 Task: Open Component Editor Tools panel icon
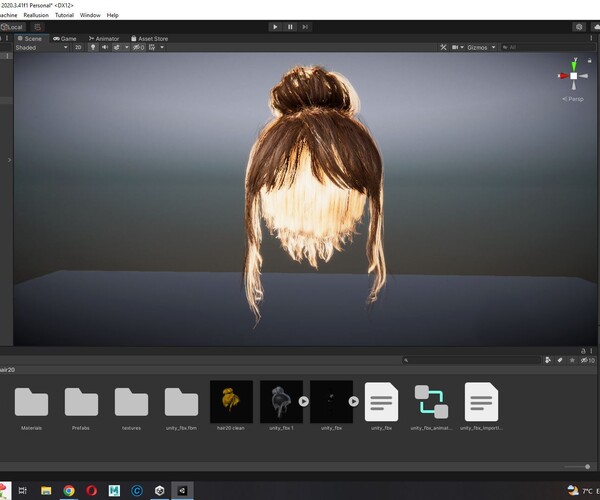[x=443, y=47]
